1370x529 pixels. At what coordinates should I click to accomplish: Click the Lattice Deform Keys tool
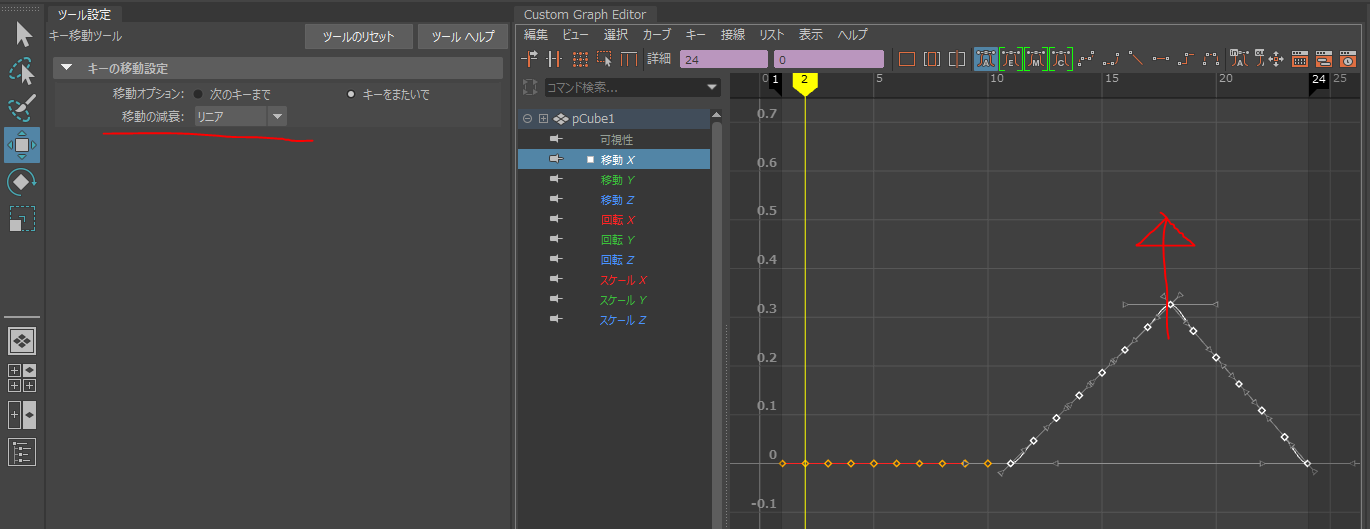pyautogui.click(x=580, y=59)
